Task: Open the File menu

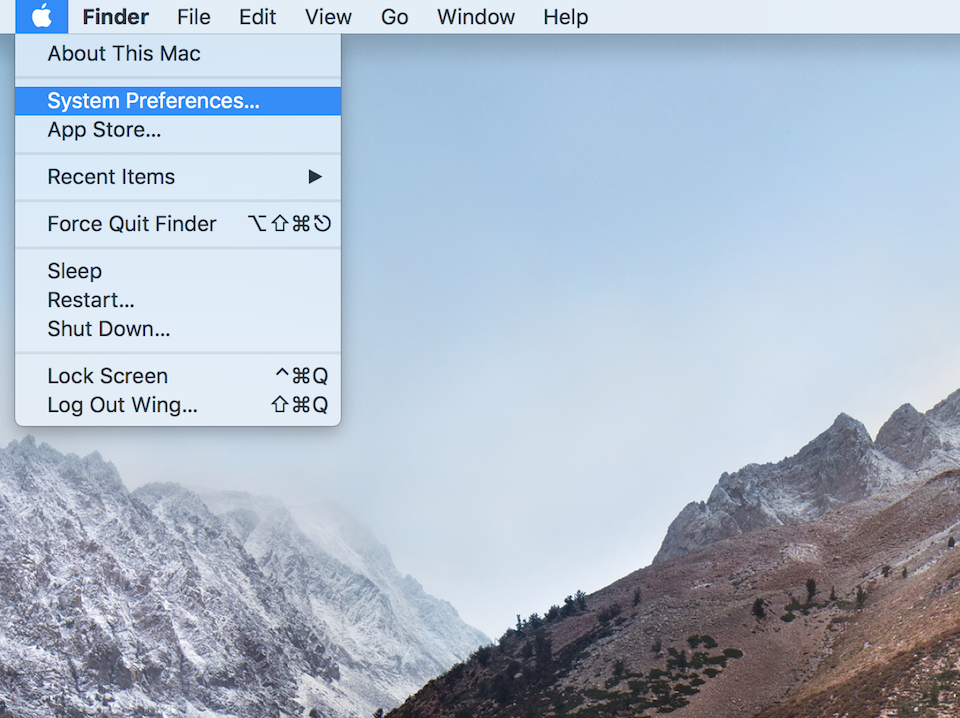Action: tap(193, 17)
